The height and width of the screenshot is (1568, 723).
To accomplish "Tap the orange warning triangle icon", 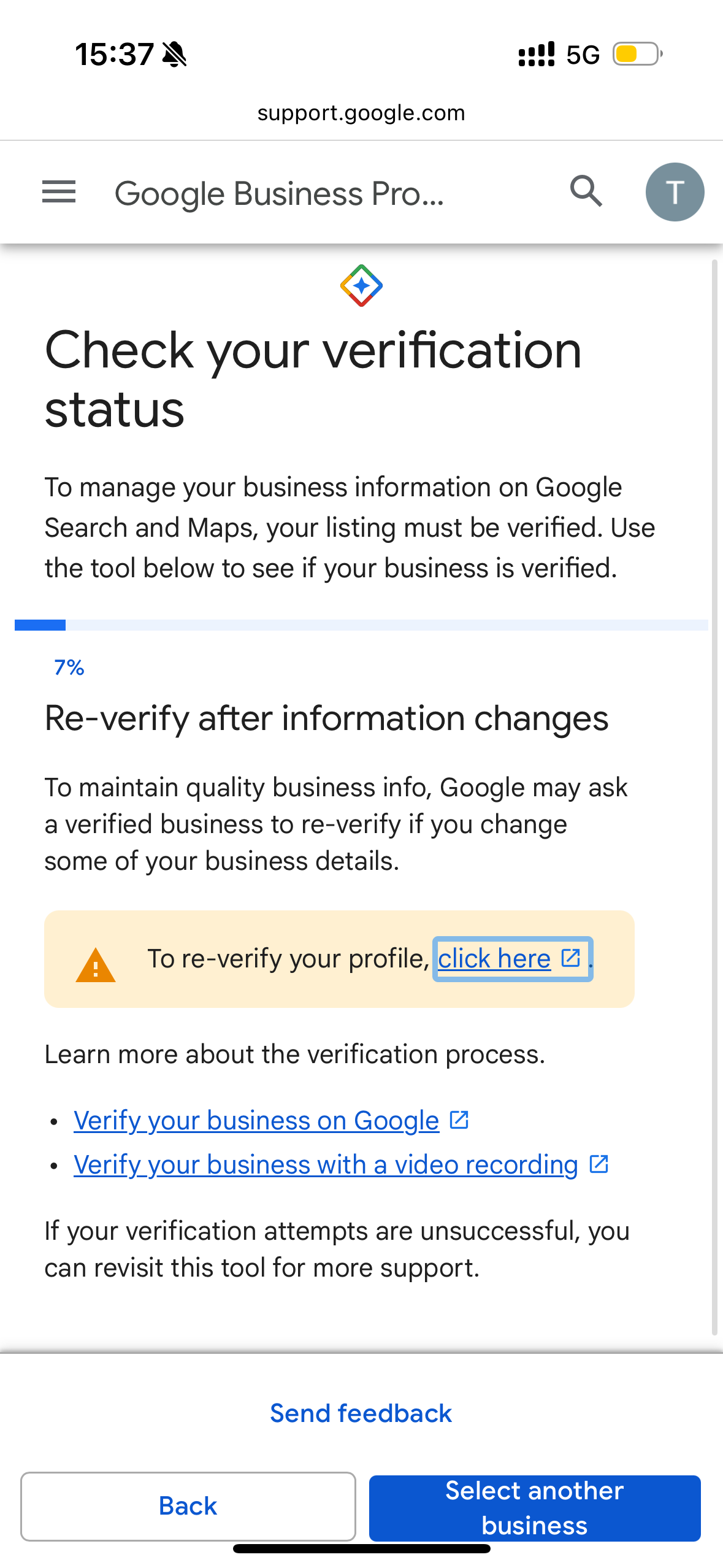I will [96, 966].
